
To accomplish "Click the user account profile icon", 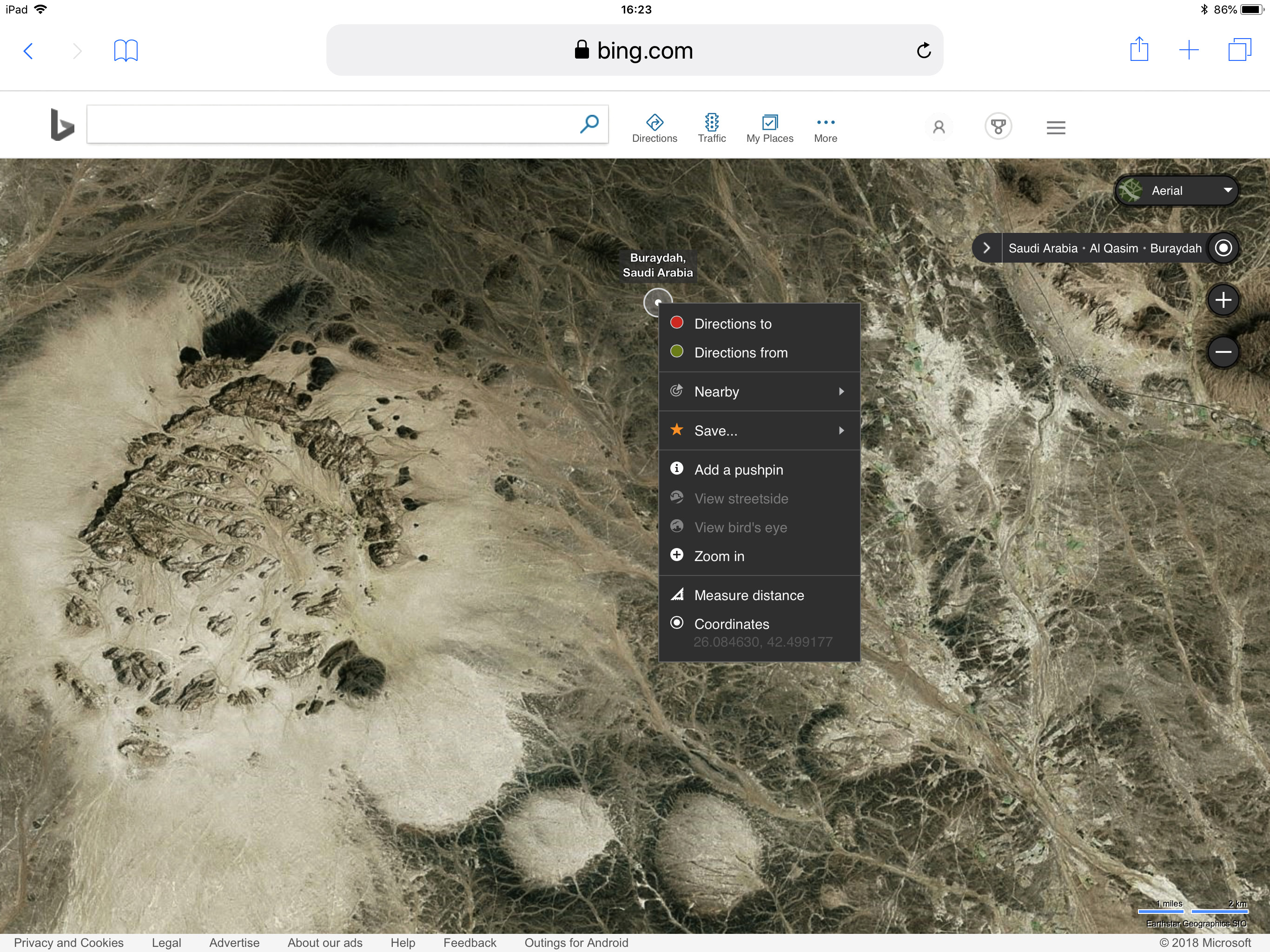I will (x=939, y=127).
